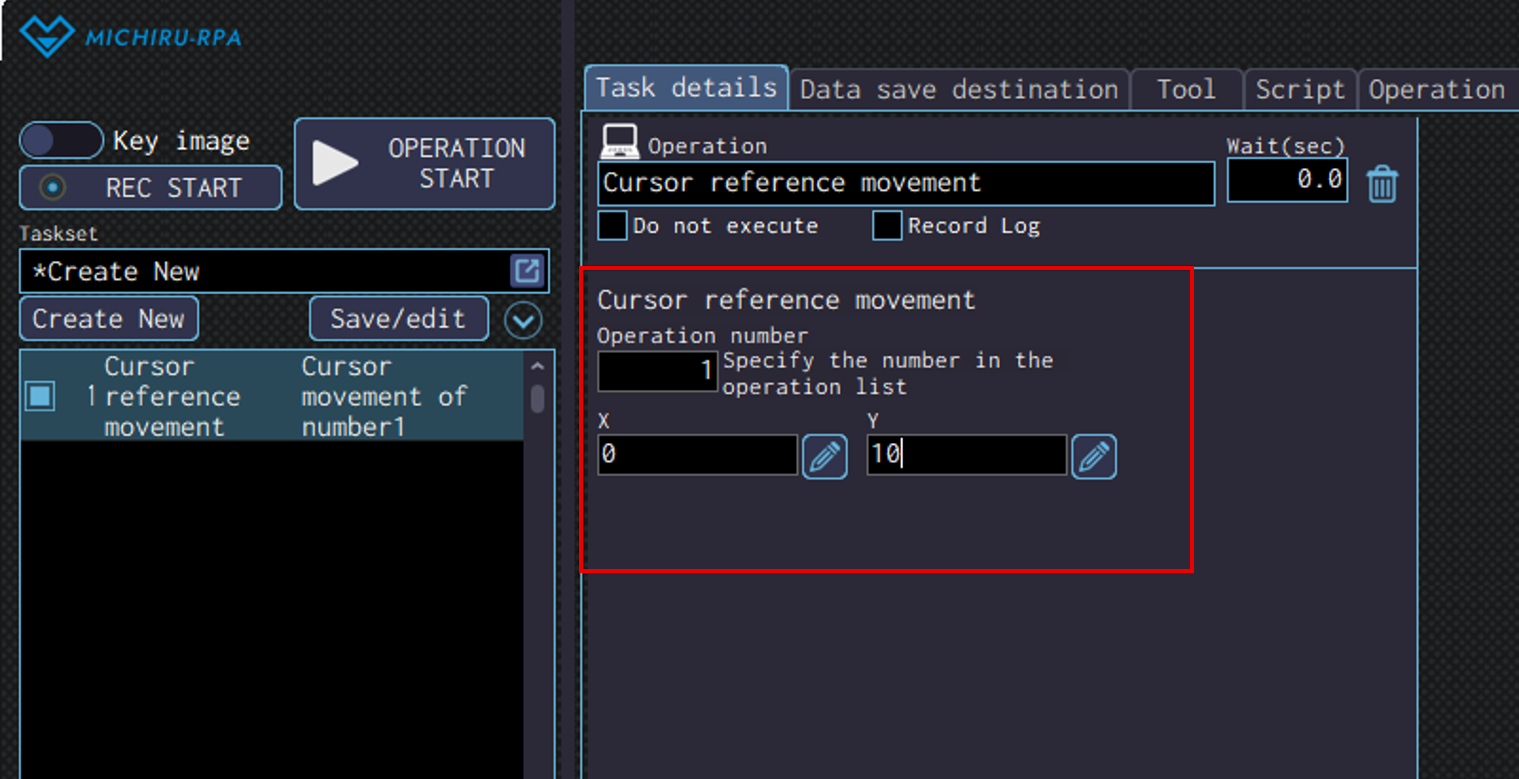Click the operation list scroll up arrow
The height and width of the screenshot is (779, 1519).
(x=537, y=367)
